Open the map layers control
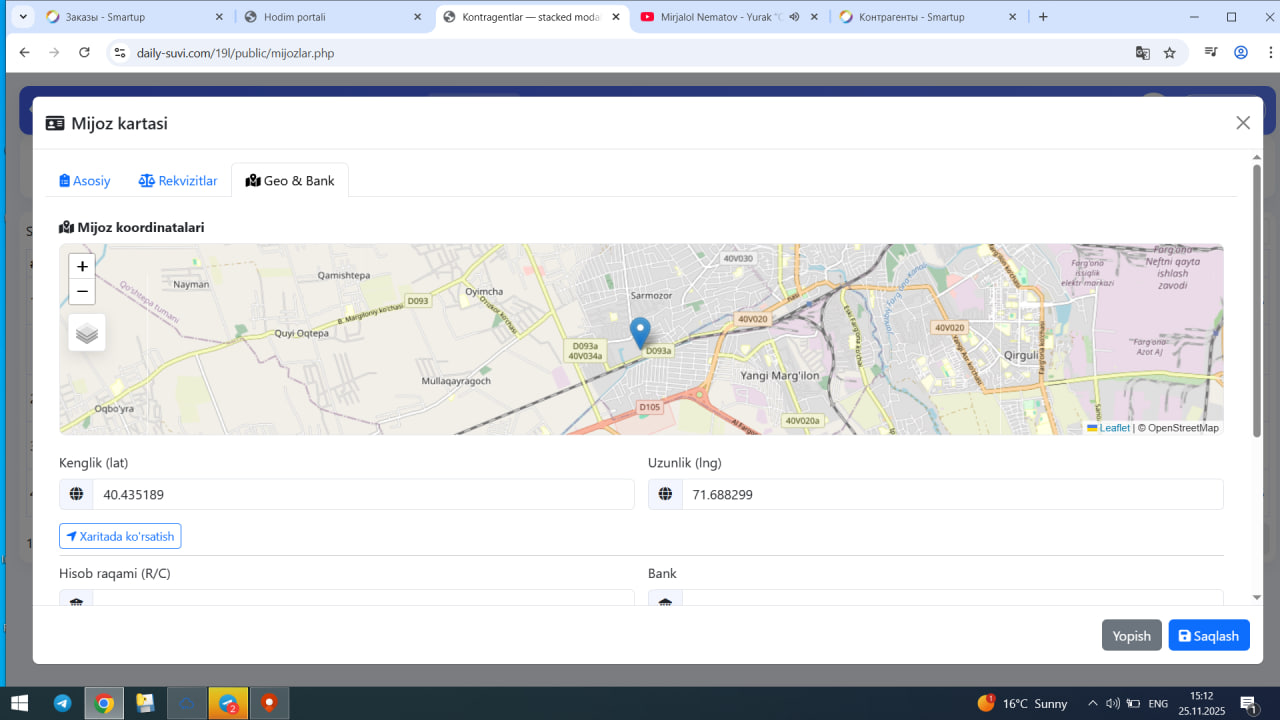This screenshot has width=1280, height=720. (87, 333)
